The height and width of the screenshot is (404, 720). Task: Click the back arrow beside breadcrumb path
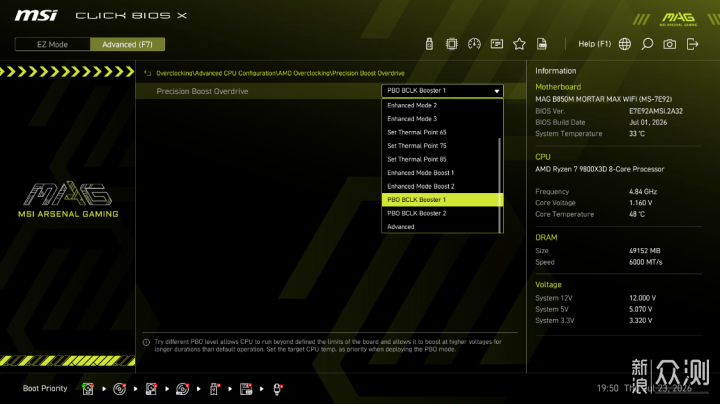pos(147,73)
